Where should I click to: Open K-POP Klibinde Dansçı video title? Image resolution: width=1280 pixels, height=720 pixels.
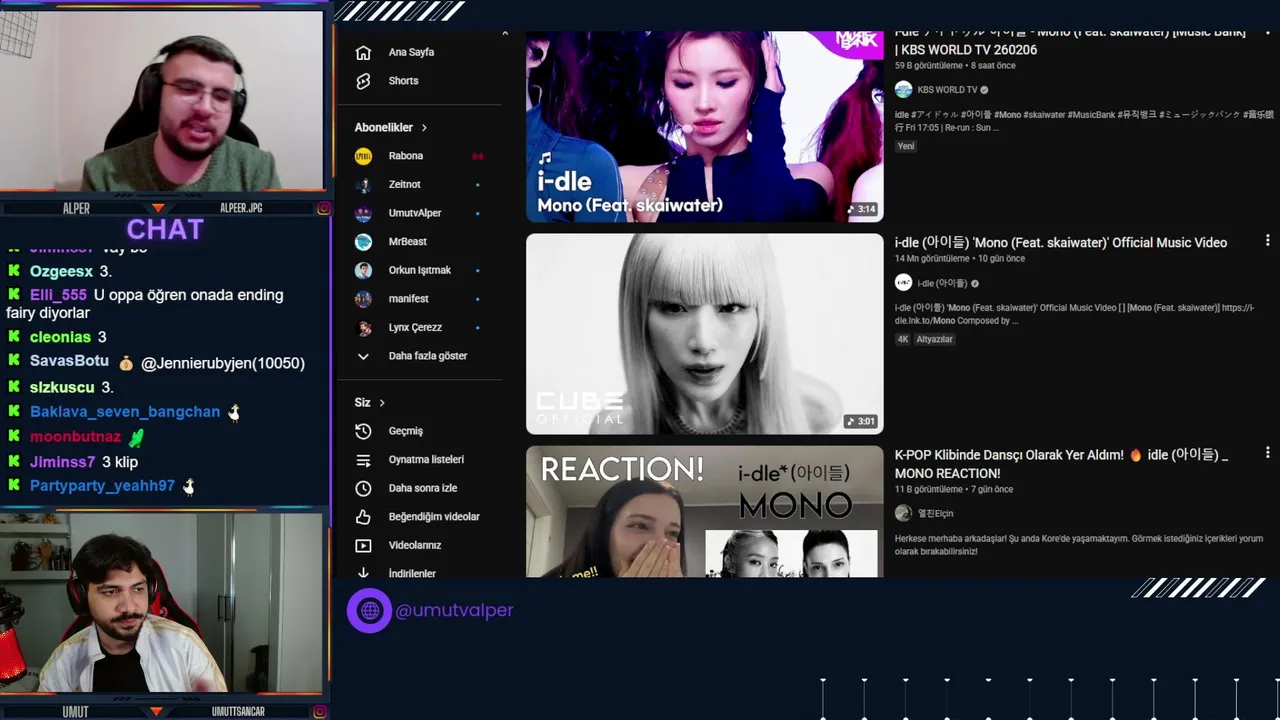tap(1061, 464)
